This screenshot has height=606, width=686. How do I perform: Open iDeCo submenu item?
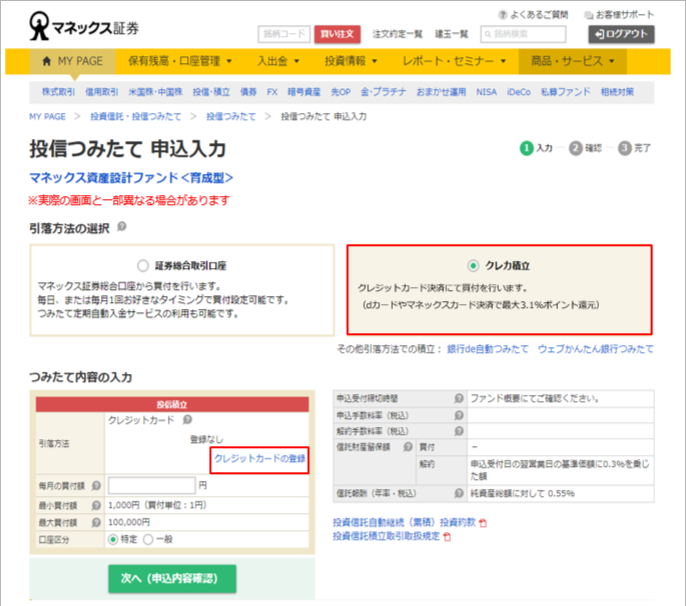point(518,92)
